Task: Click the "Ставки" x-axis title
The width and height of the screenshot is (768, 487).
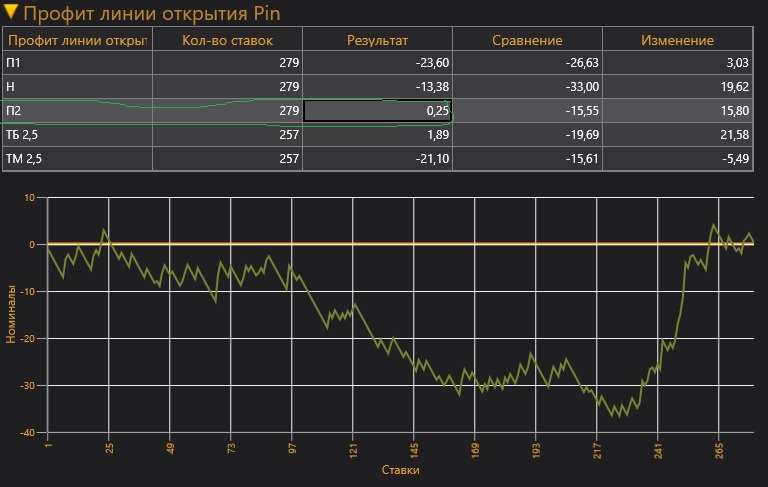Action: [400, 469]
